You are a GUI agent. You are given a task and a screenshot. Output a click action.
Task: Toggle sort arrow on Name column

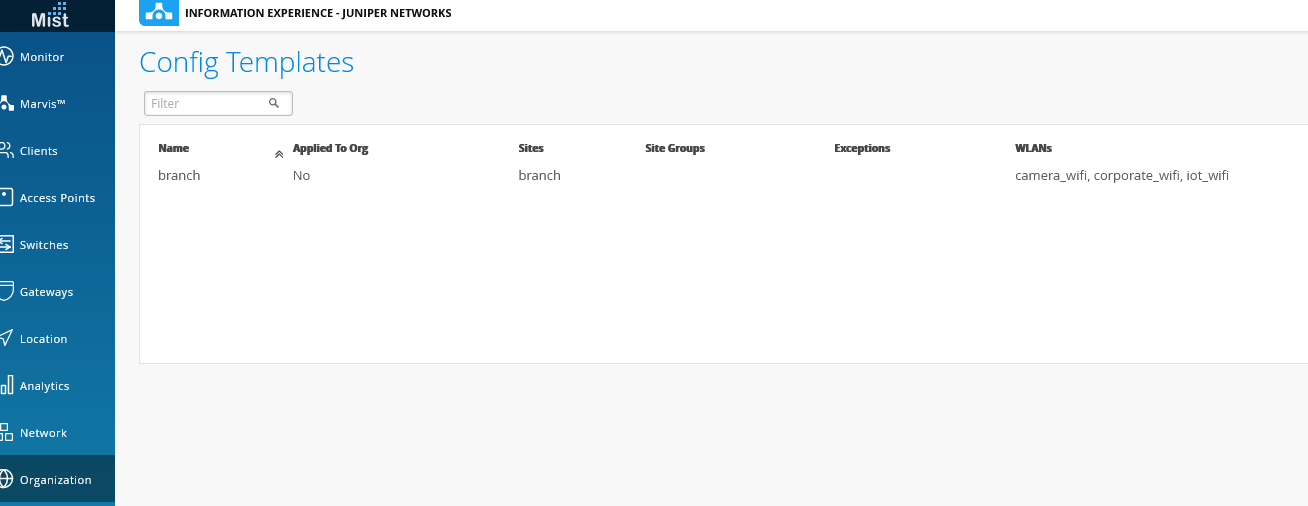point(279,154)
